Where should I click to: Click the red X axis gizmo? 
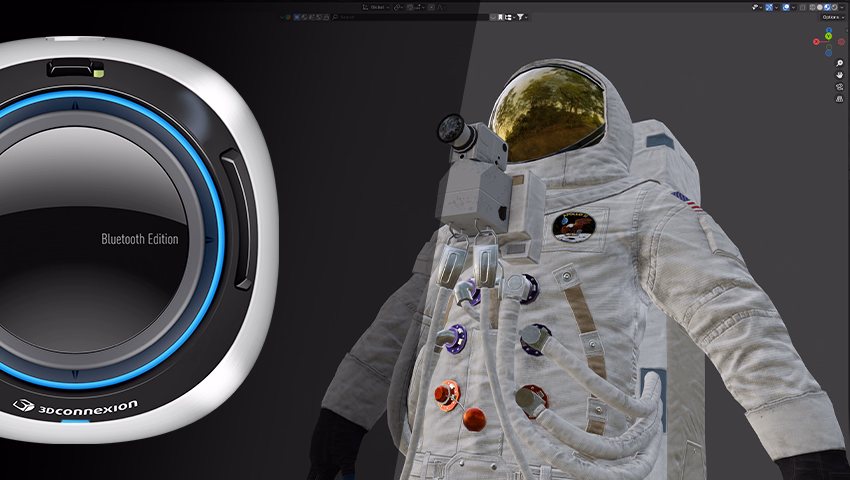click(x=816, y=41)
